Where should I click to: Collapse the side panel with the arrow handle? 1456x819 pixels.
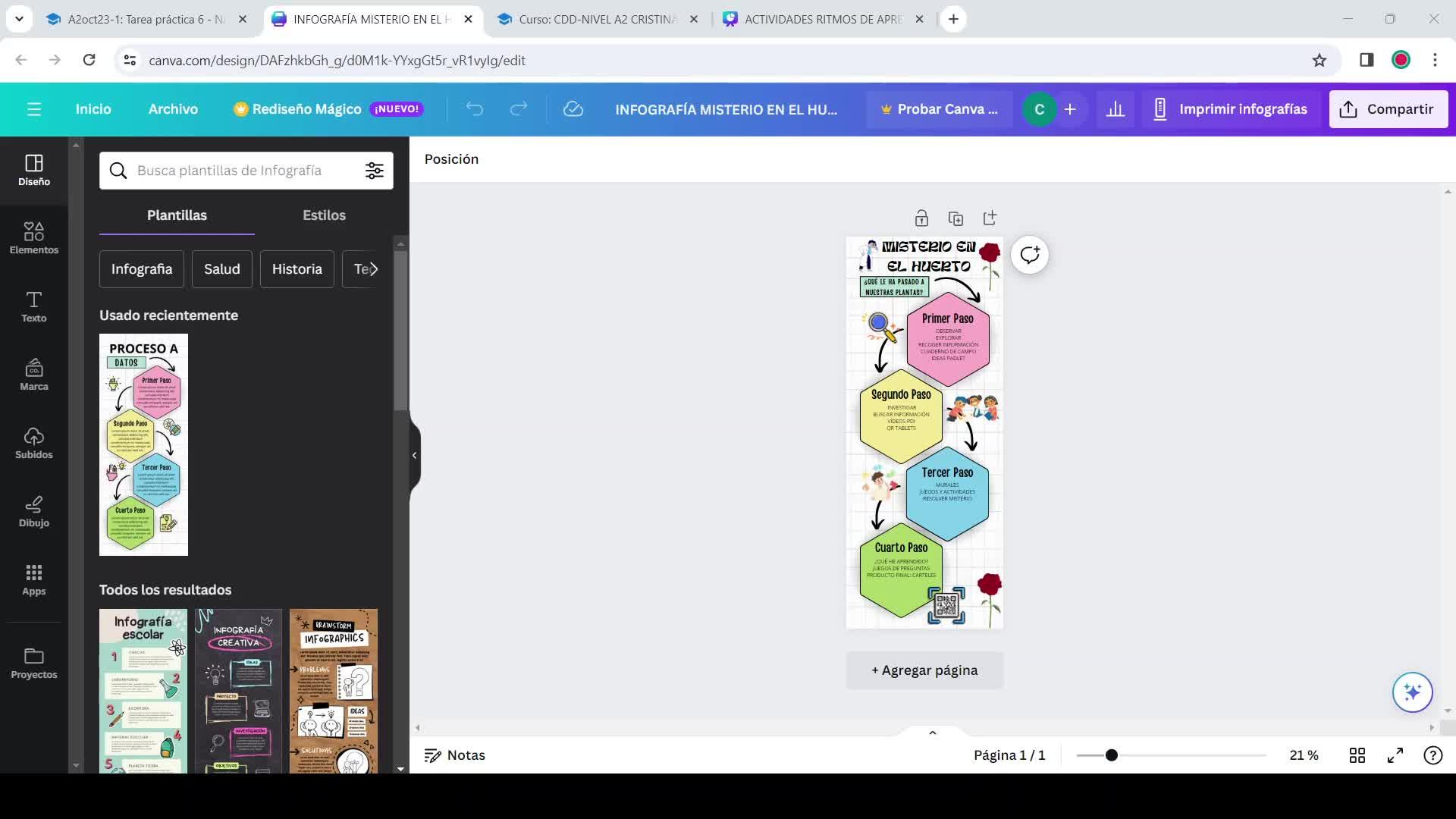tap(414, 455)
